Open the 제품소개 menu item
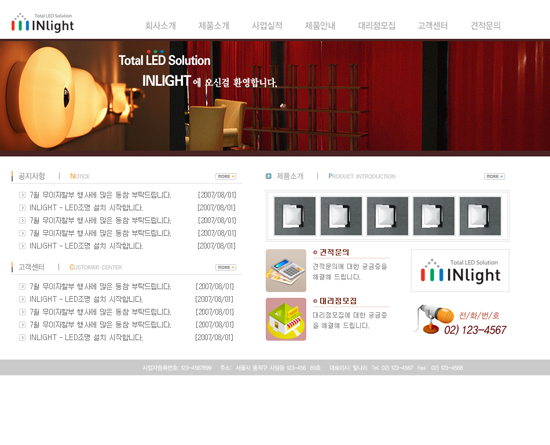The width and height of the screenshot is (550, 445). pyautogui.click(x=214, y=26)
